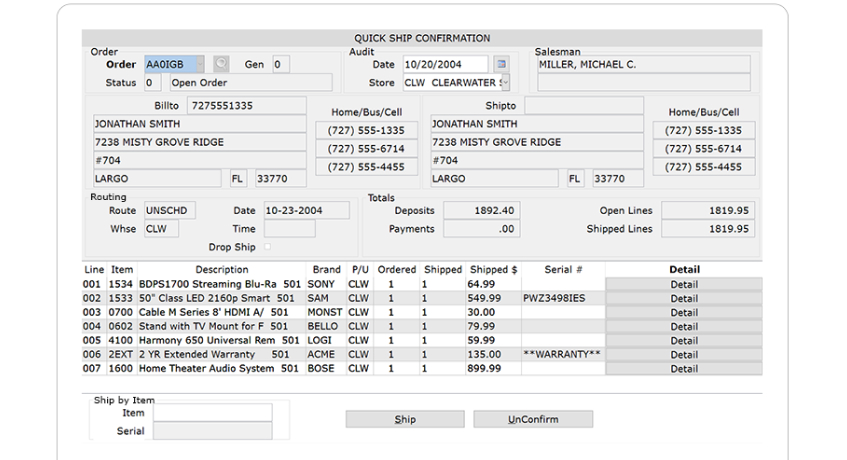Click the order search magnifier icon
Image resolution: width=847 pixels, height=460 pixels.
point(220,65)
